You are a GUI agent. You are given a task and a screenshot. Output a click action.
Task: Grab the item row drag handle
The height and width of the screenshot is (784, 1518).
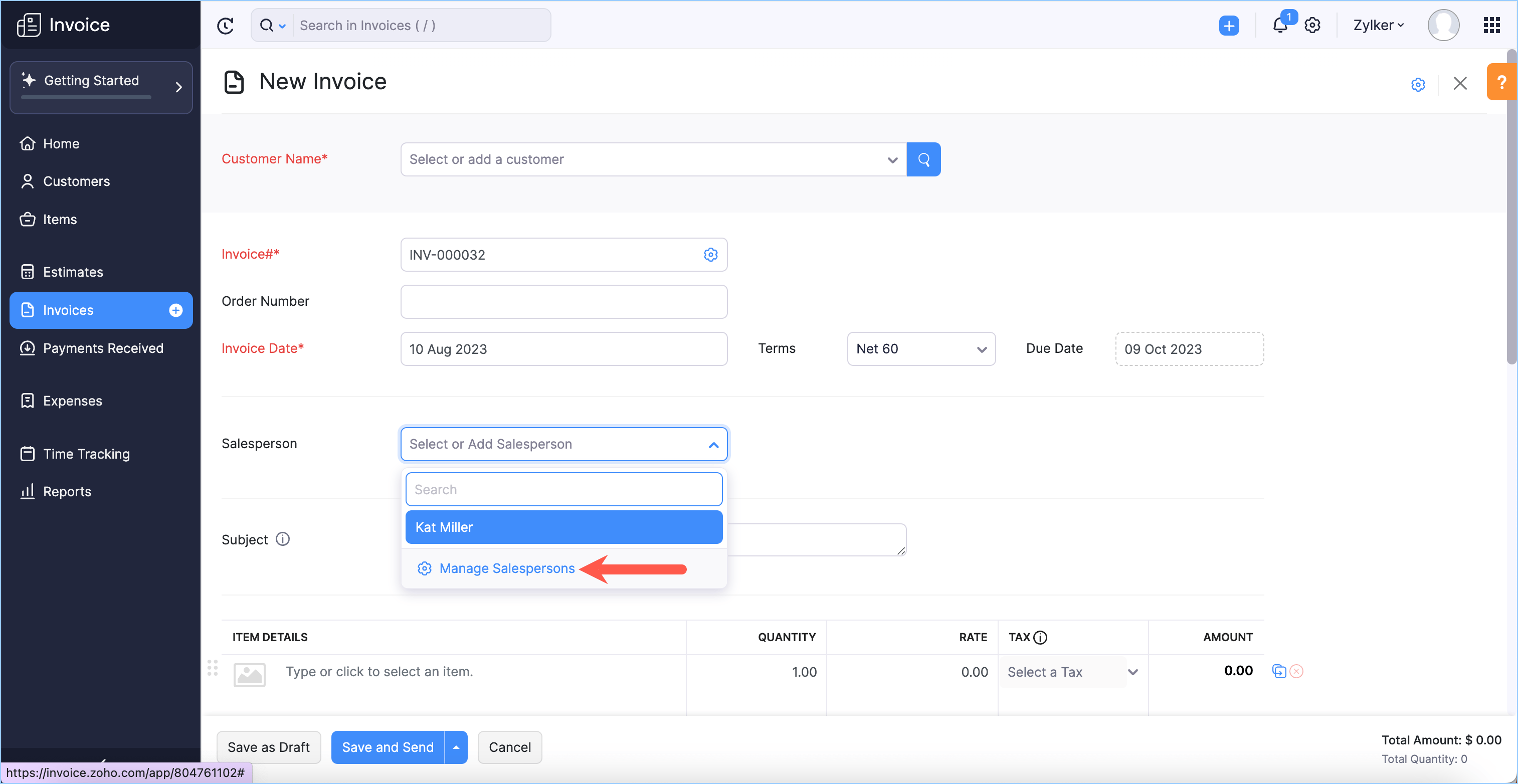213,668
